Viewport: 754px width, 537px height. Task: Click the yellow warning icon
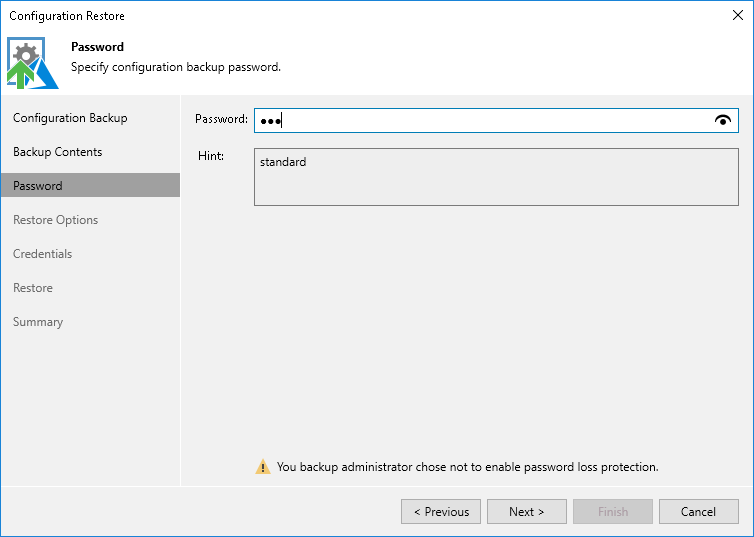(x=263, y=467)
